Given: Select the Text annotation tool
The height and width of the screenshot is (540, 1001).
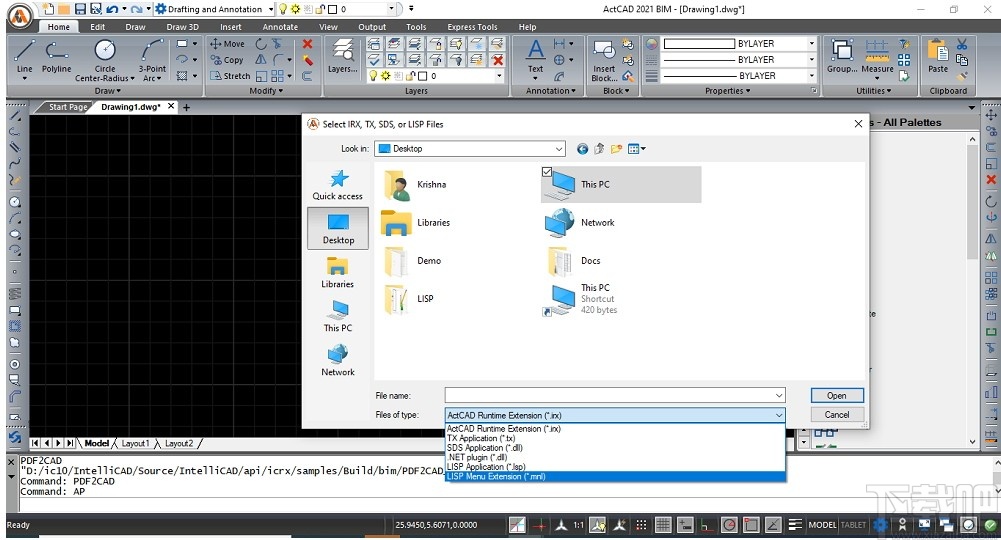Looking at the screenshot, I should (535, 56).
